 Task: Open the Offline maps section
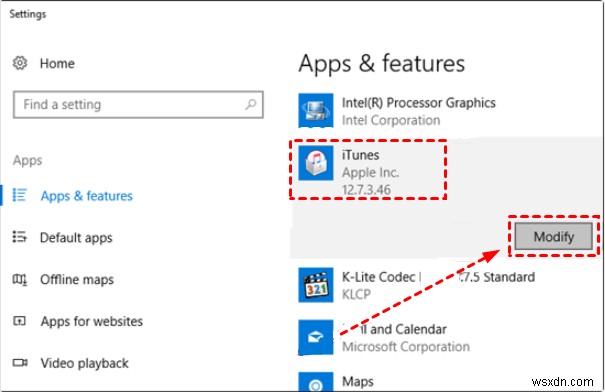click(x=77, y=279)
